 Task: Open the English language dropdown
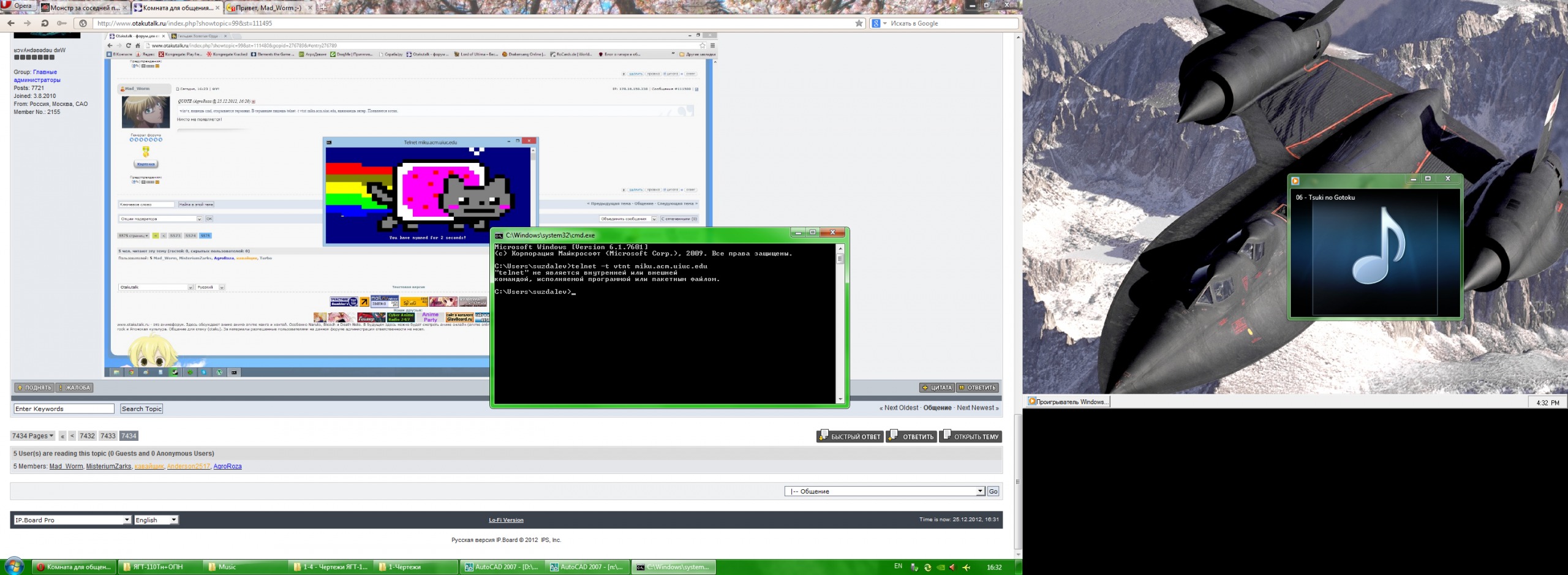click(x=156, y=520)
